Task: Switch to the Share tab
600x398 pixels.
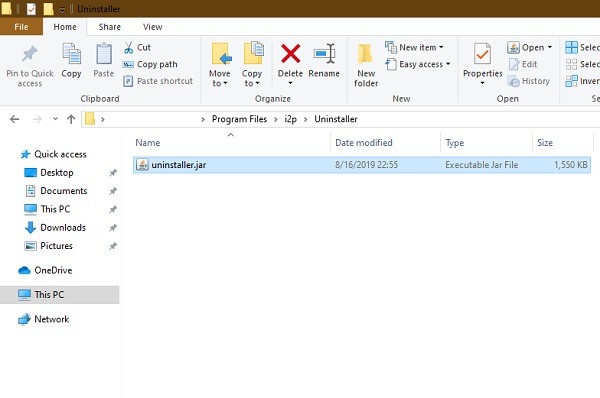Action: pyautogui.click(x=109, y=27)
